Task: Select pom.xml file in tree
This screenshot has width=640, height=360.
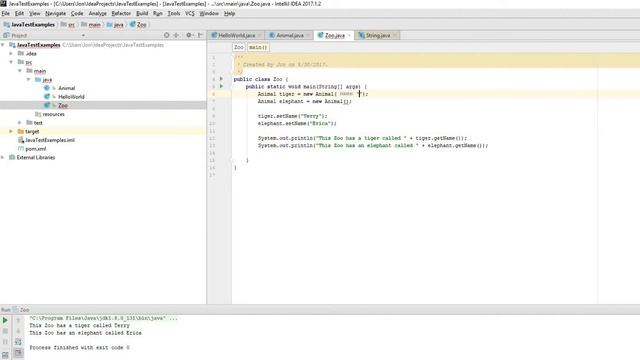Action: point(36,149)
